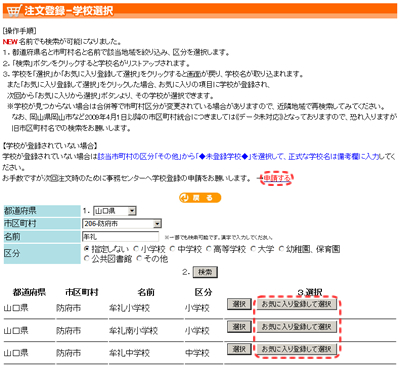Viewport: 400px width, 370px height.
Task: Select the 中学校 radio button
Action: (x=172, y=249)
